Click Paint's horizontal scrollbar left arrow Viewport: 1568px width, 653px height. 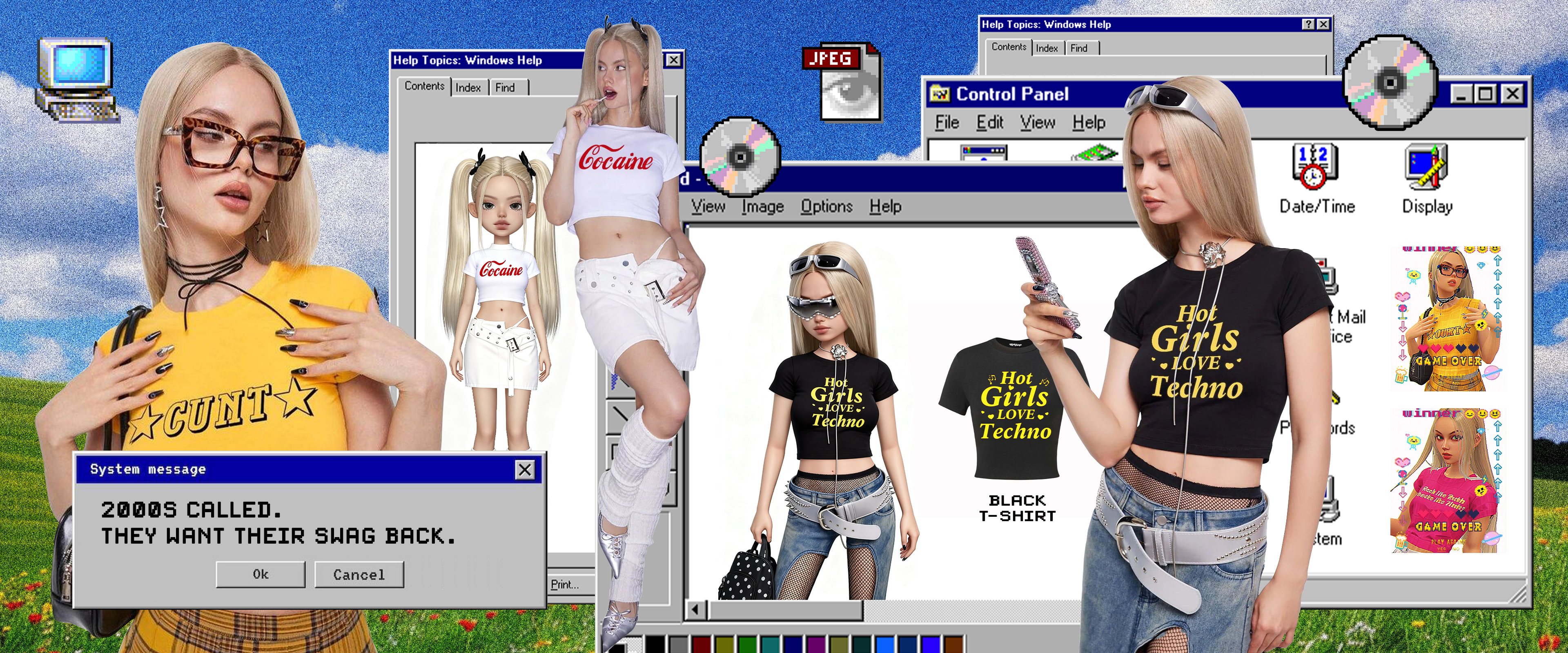[x=696, y=609]
